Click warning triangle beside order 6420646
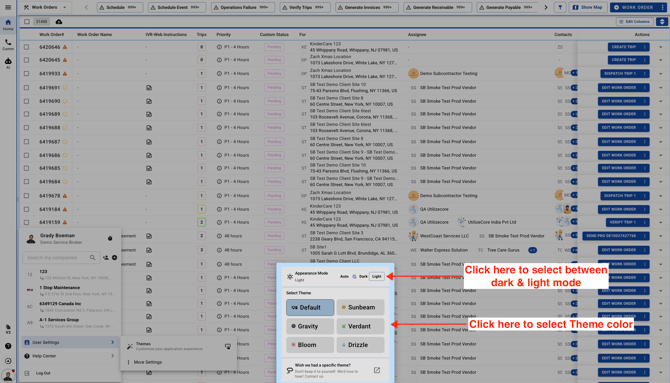 pyautogui.click(x=65, y=47)
